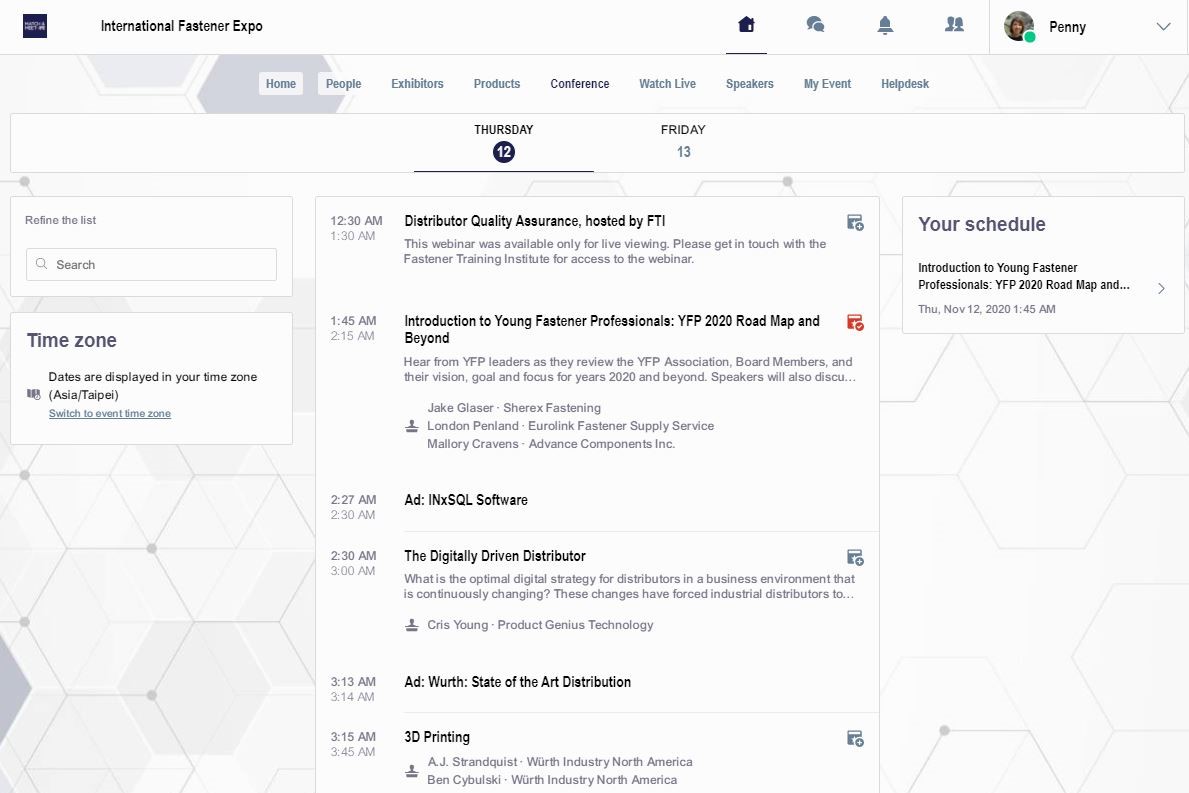Click speaker icon beside 3D Printing speakers
This screenshot has height=793, width=1189.
pos(412,771)
